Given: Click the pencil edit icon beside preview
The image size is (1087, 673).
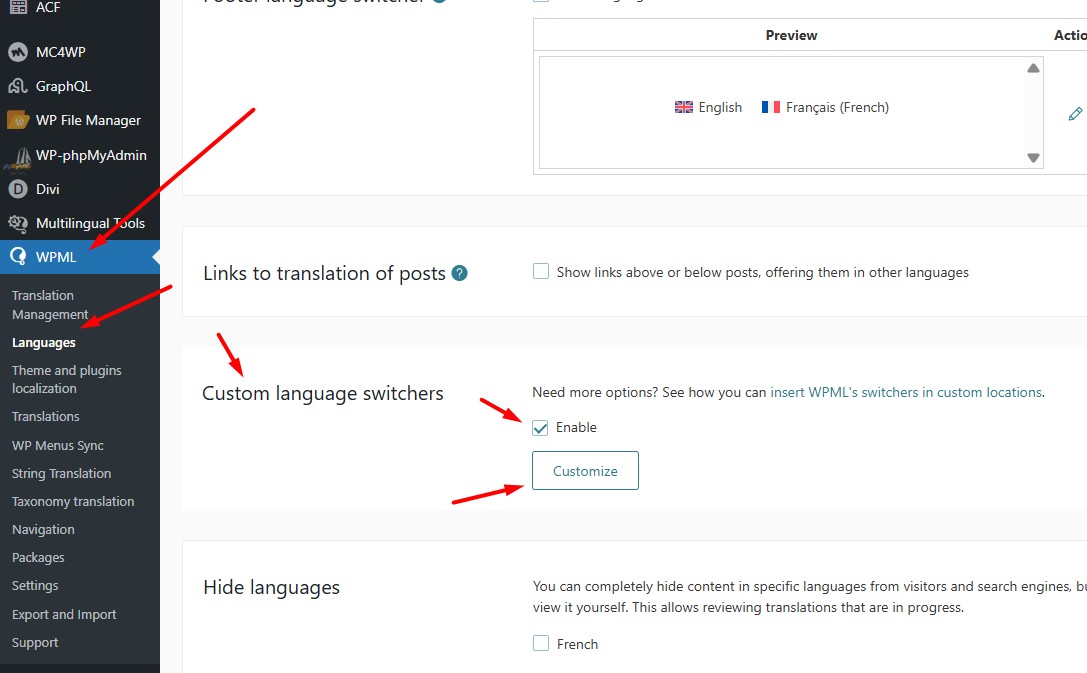Looking at the screenshot, I should point(1075,114).
